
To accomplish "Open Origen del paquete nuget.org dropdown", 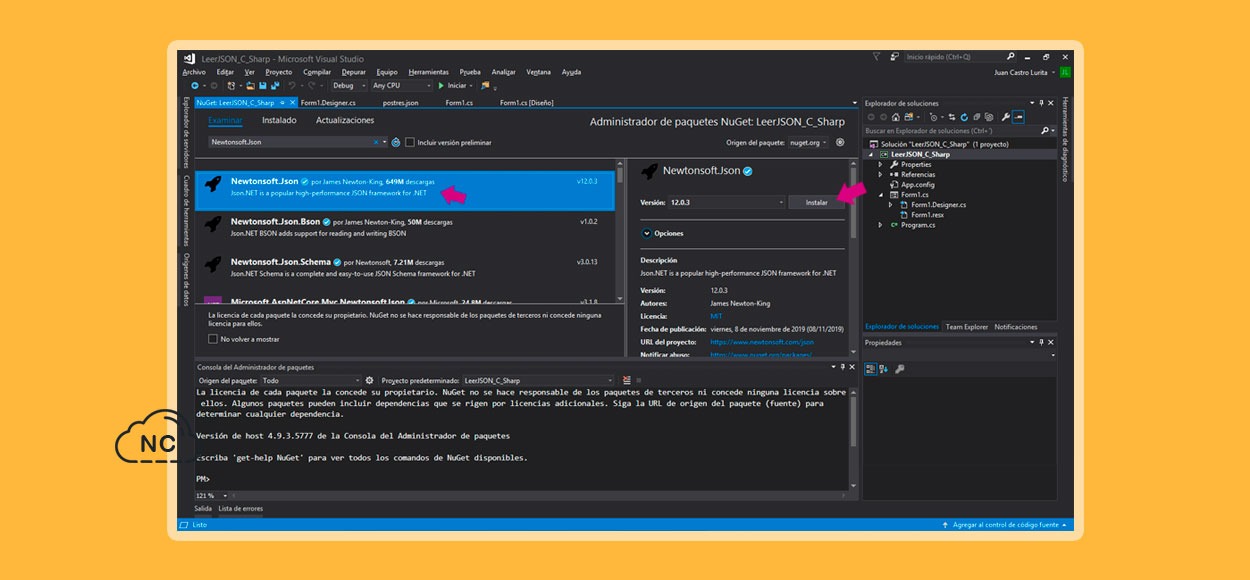I will coord(808,142).
